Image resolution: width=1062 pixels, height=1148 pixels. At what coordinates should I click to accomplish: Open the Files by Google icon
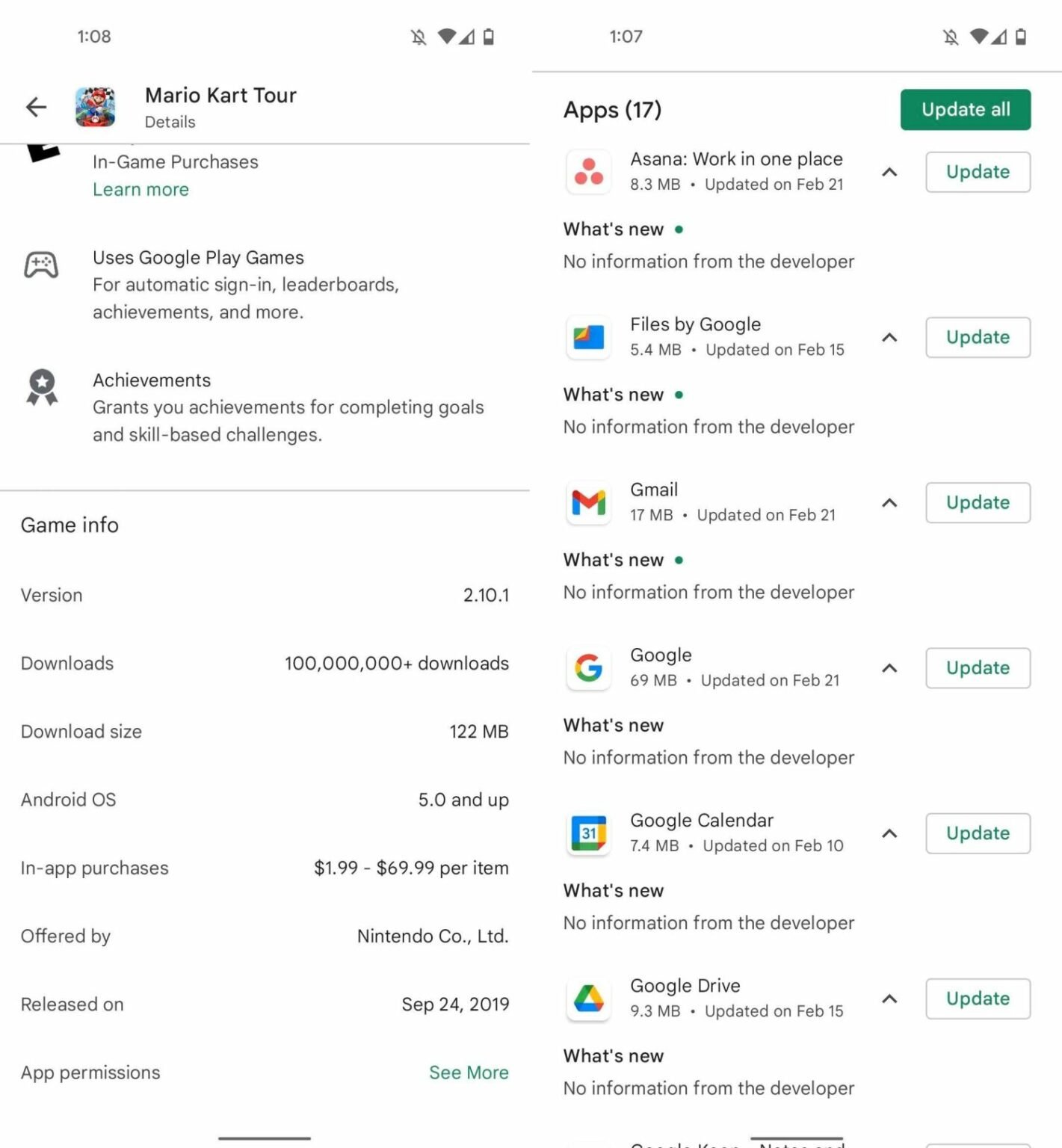[x=588, y=338]
